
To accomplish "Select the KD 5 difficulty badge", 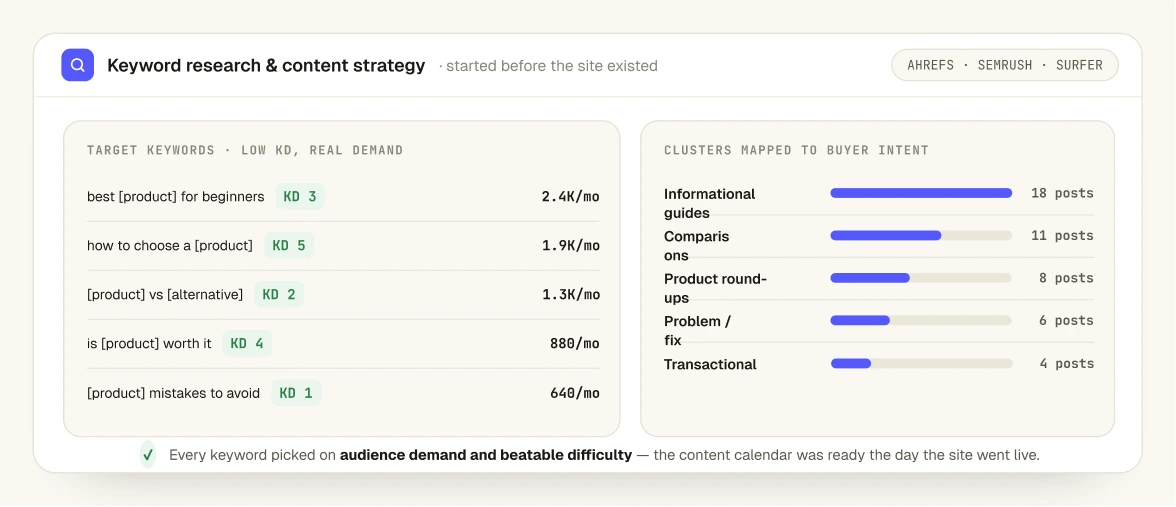I will 289,246.
